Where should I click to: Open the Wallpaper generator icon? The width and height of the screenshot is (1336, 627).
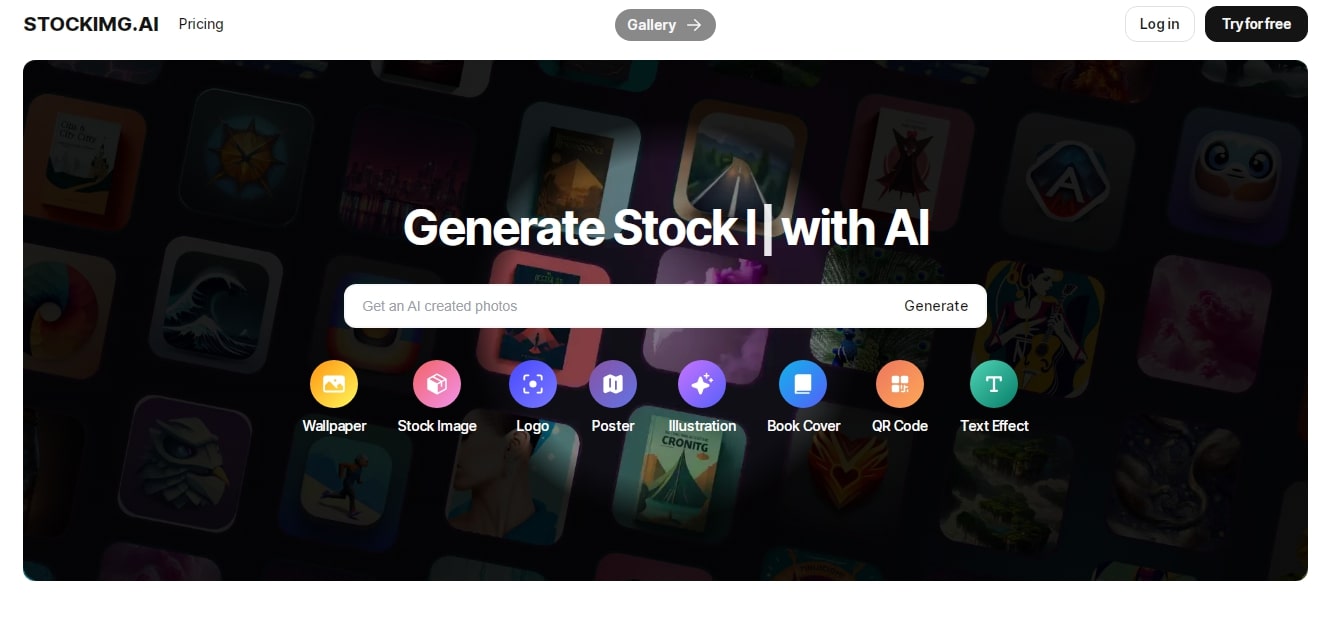pyautogui.click(x=334, y=384)
